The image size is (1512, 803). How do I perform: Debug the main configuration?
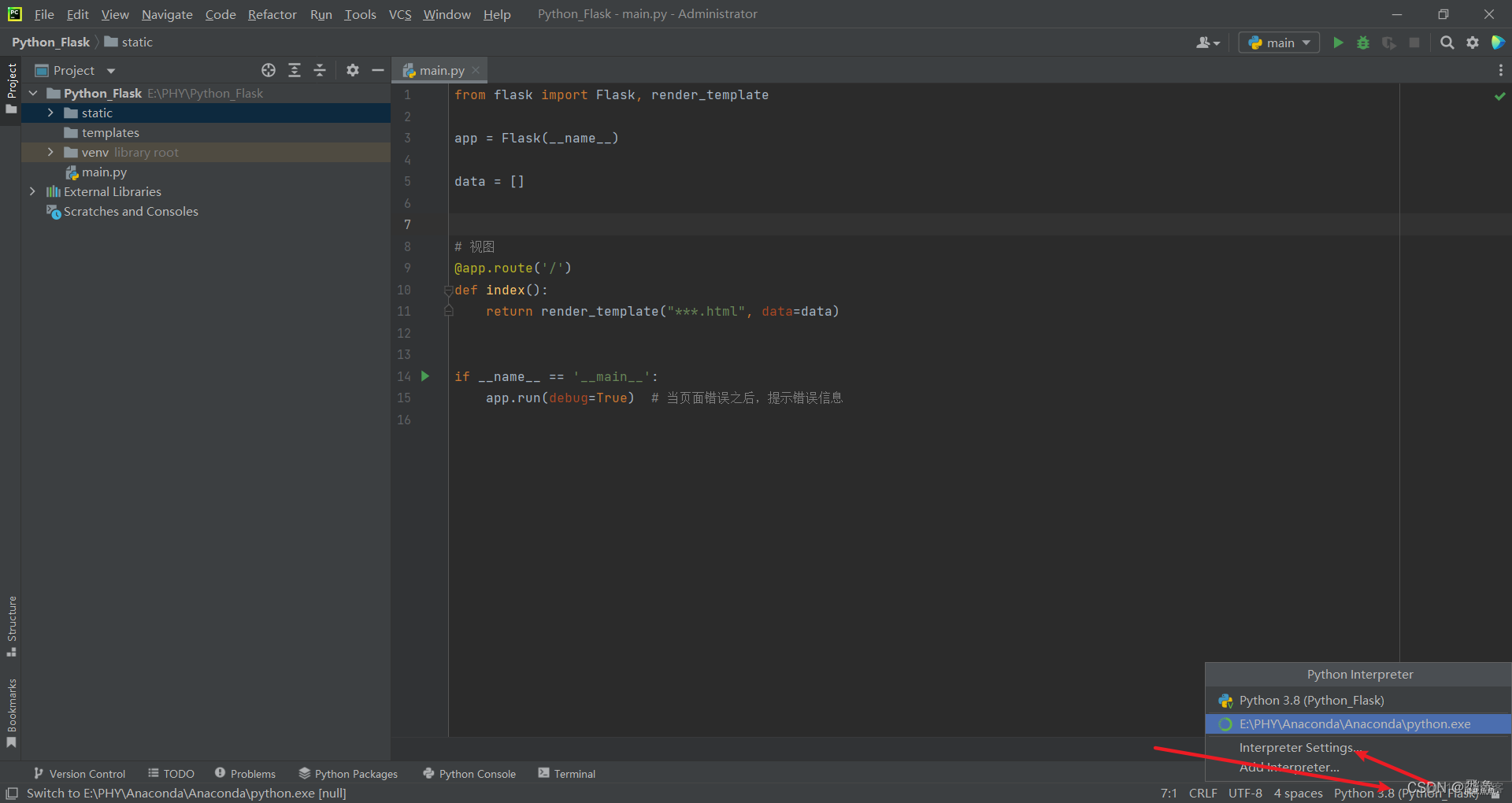pyautogui.click(x=1363, y=43)
